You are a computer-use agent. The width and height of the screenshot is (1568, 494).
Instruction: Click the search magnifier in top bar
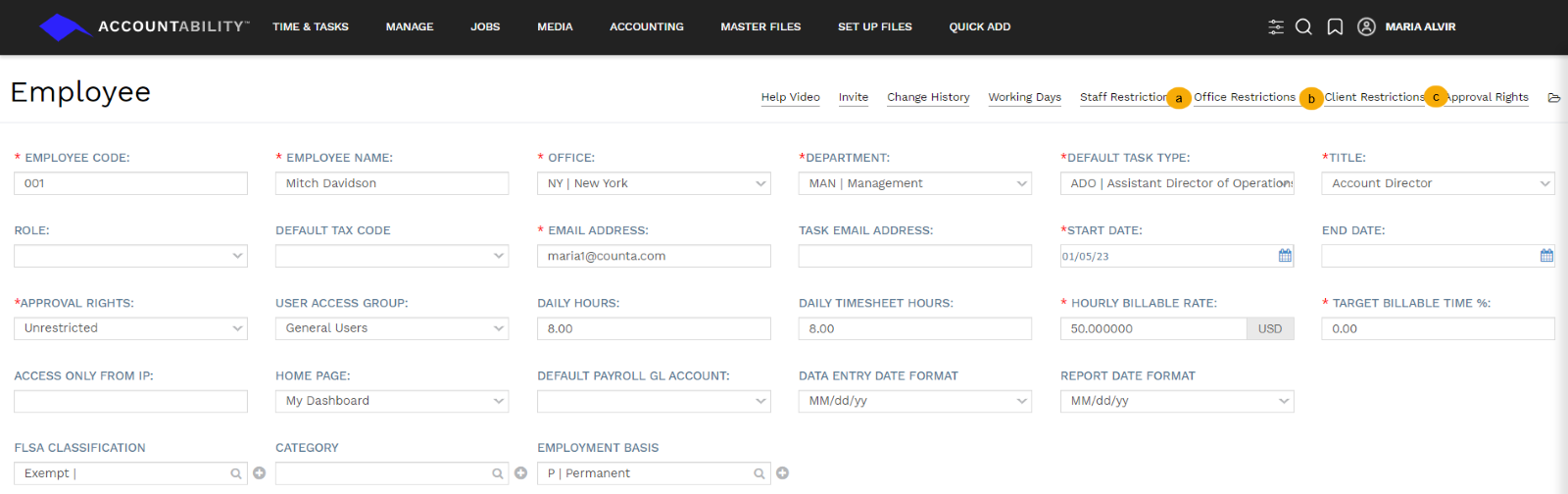[1303, 27]
